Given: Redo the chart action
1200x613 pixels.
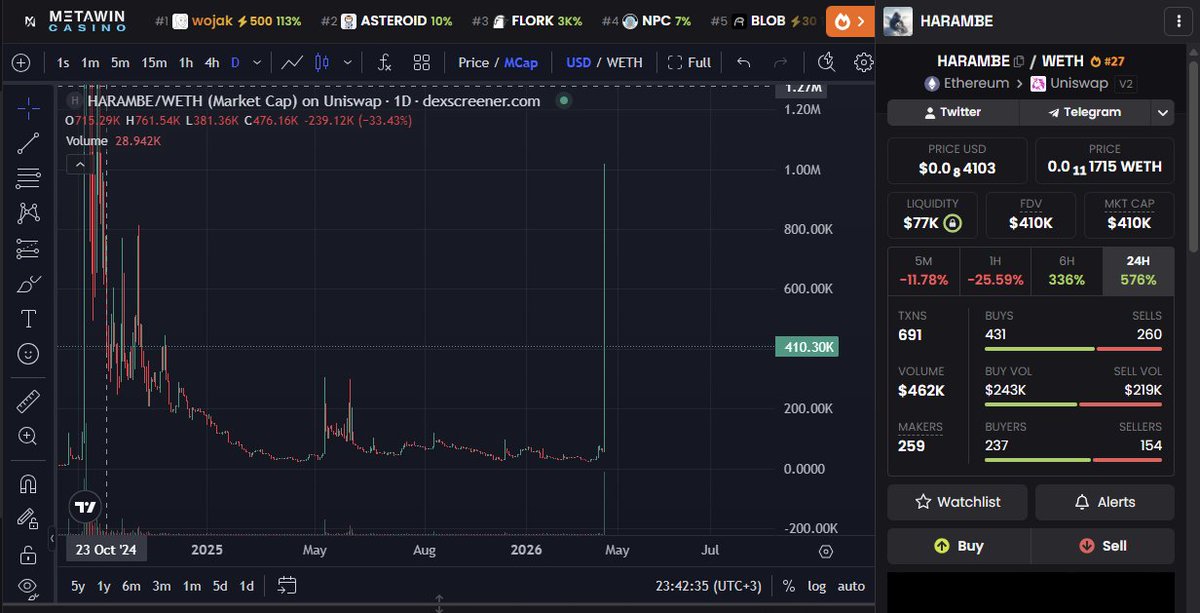Looking at the screenshot, I should [x=781, y=63].
